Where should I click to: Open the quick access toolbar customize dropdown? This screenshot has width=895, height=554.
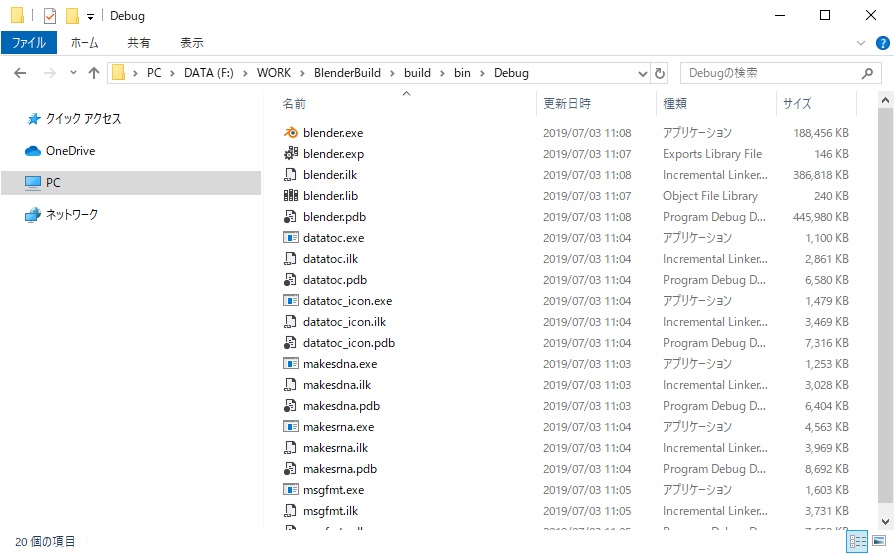click(x=90, y=17)
